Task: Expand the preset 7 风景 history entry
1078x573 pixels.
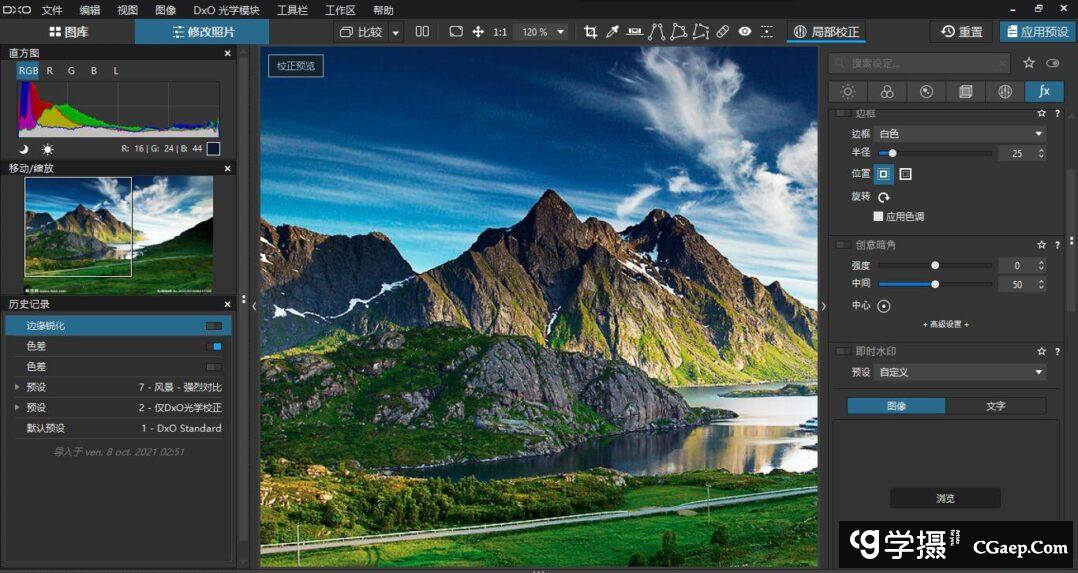Action: (17, 387)
